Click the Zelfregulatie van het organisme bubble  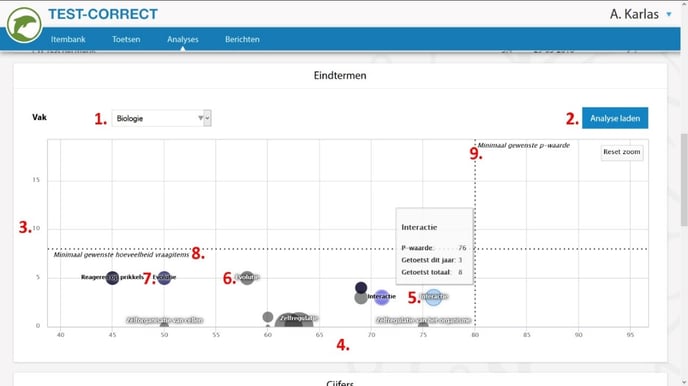(423, 325)
